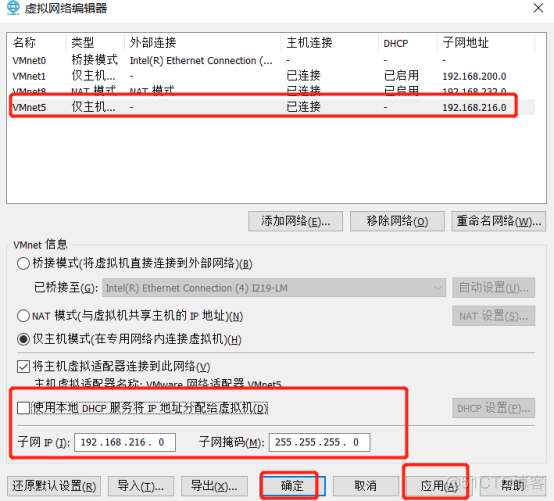Click subnet address 192.168.200.0 cell
Viewport: 554px width, 501px height.
point(474,76)
